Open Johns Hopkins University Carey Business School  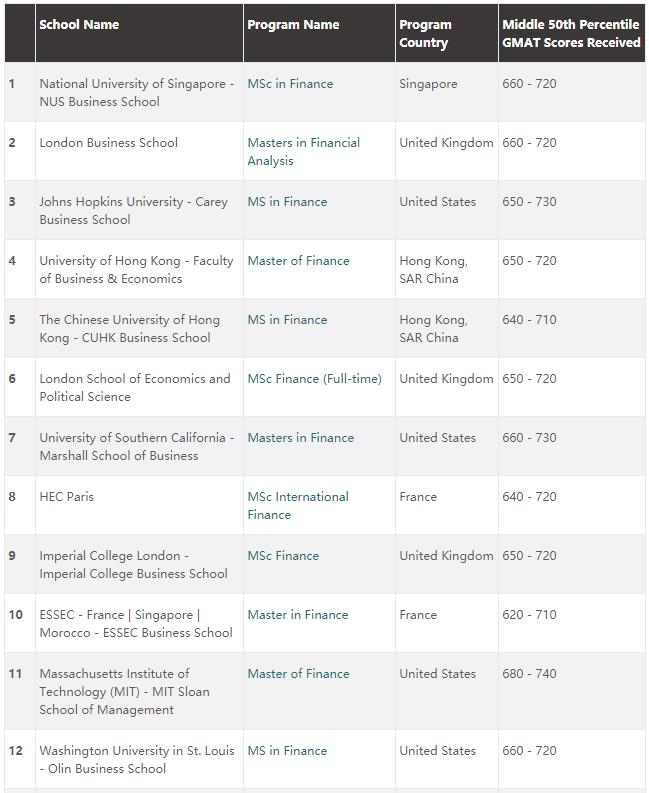[133, 211]
